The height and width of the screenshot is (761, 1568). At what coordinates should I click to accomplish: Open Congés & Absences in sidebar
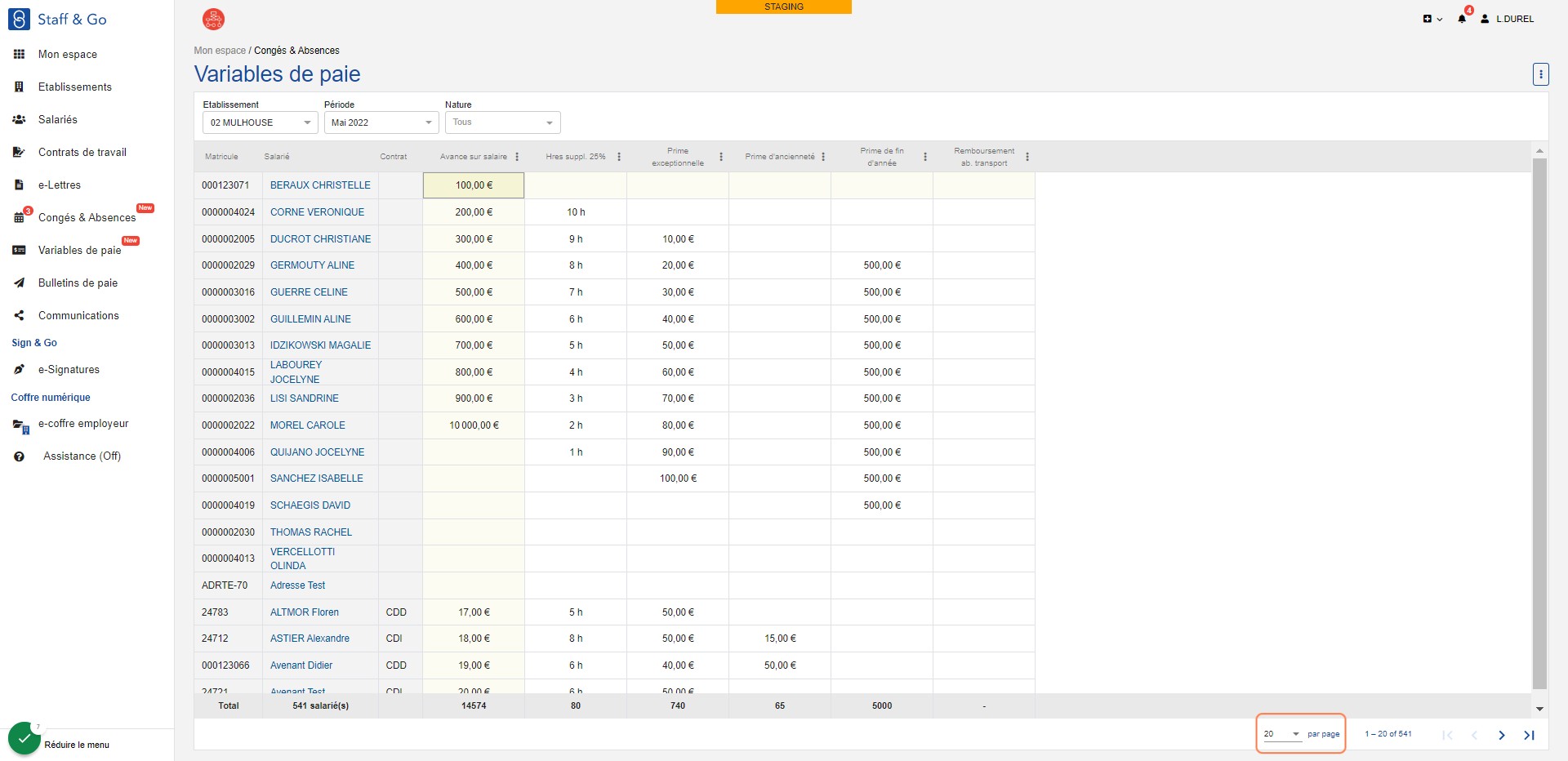[87, 218]
